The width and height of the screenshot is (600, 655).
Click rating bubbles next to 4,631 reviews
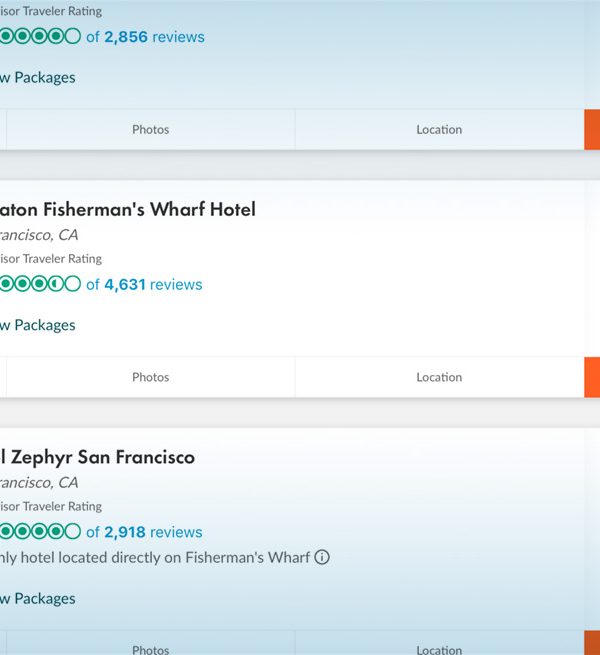(x=40, y=284)
